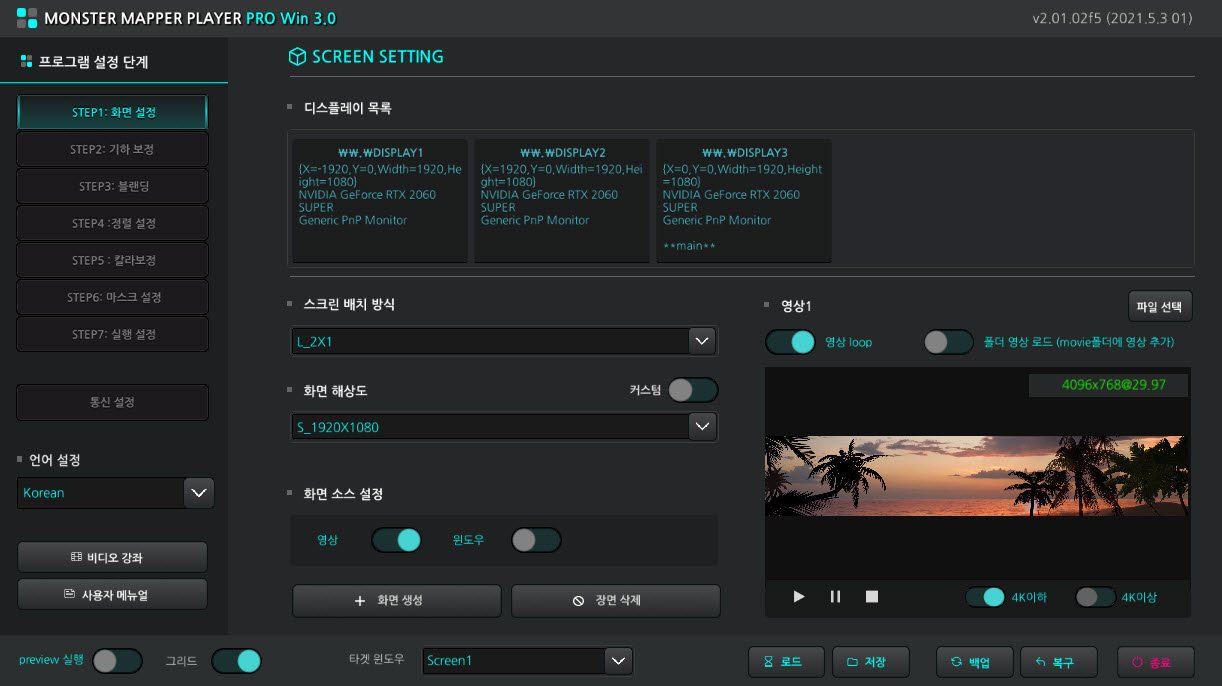Toggle the 영상 loop switch
This screenshot has height=686, width=1222.
pos(791,342)
